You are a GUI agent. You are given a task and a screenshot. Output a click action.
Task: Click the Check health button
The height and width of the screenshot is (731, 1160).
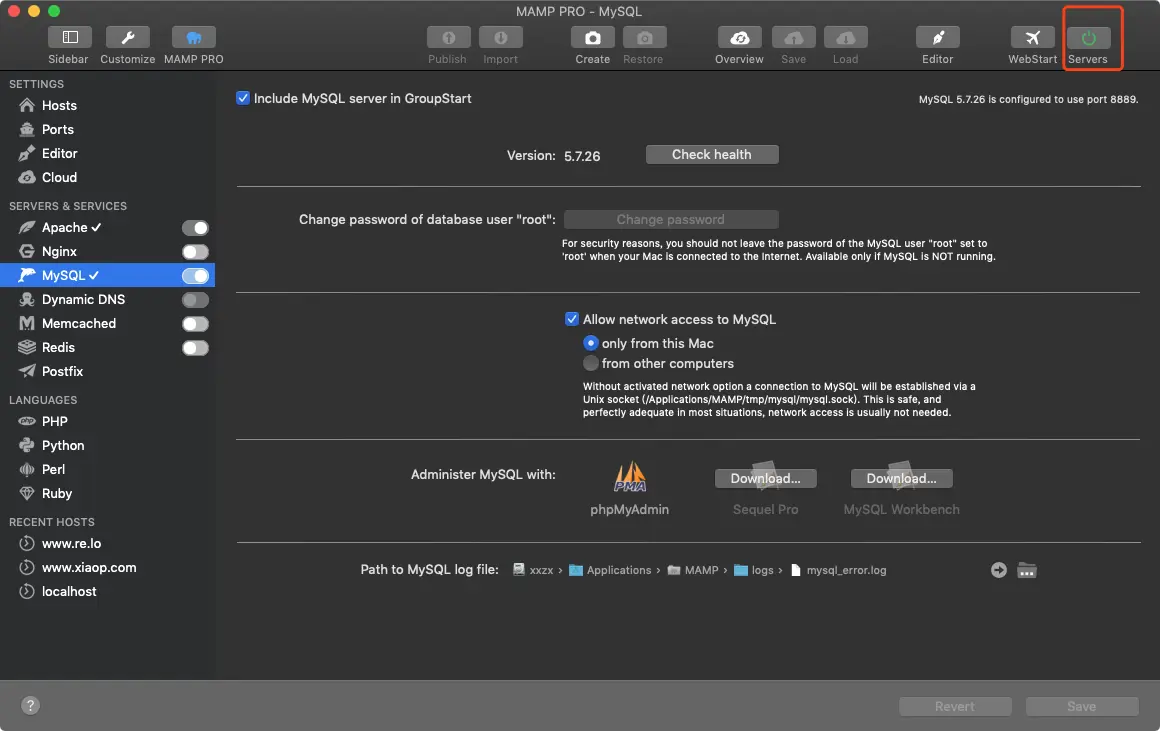click(712, 155)
